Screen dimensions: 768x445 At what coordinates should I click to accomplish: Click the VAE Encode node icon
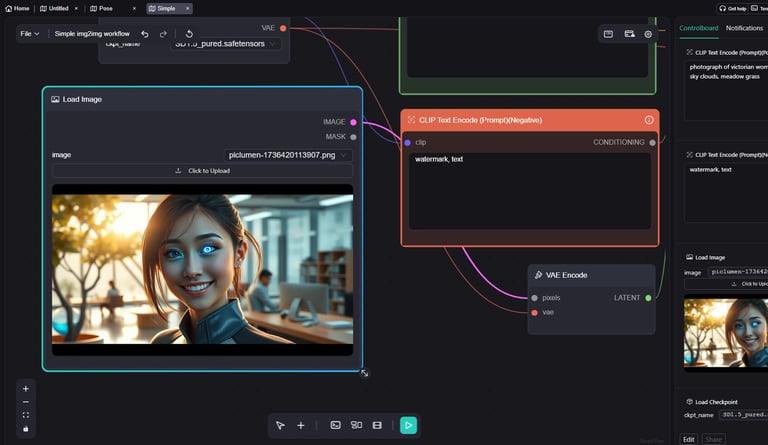pos(538,275)
